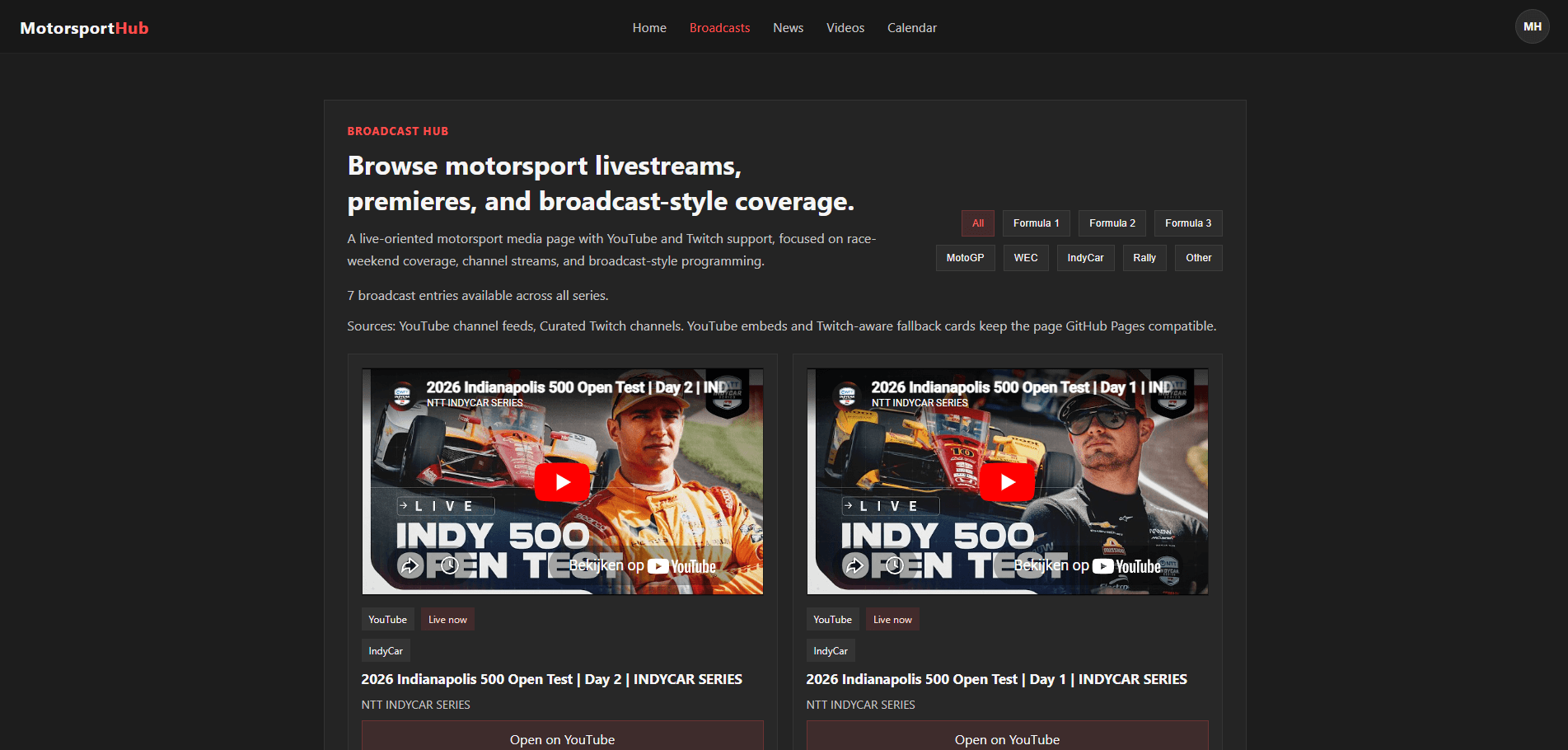Image resolution: width=1568 pixels, height=750 pixels.
Task: Click IndyCar tag on Day 1 card
Action: tap(831, 651)
